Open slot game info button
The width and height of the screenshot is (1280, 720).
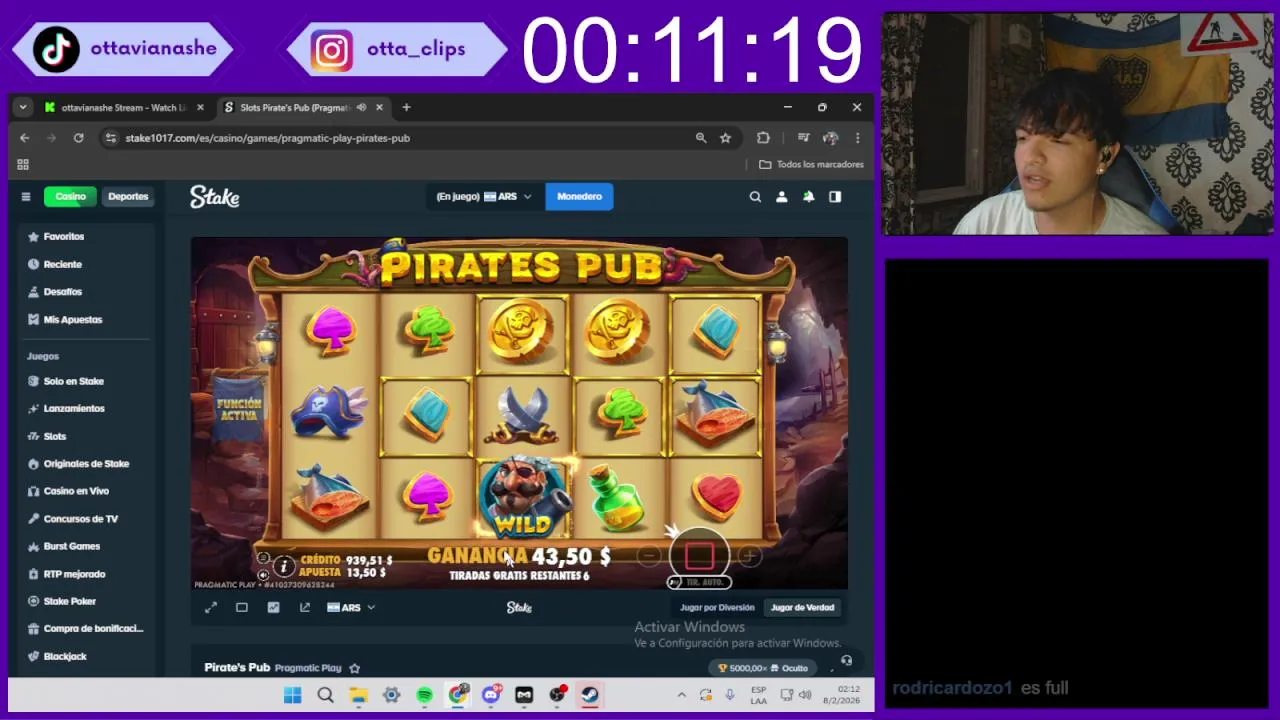tap(284, 566)
